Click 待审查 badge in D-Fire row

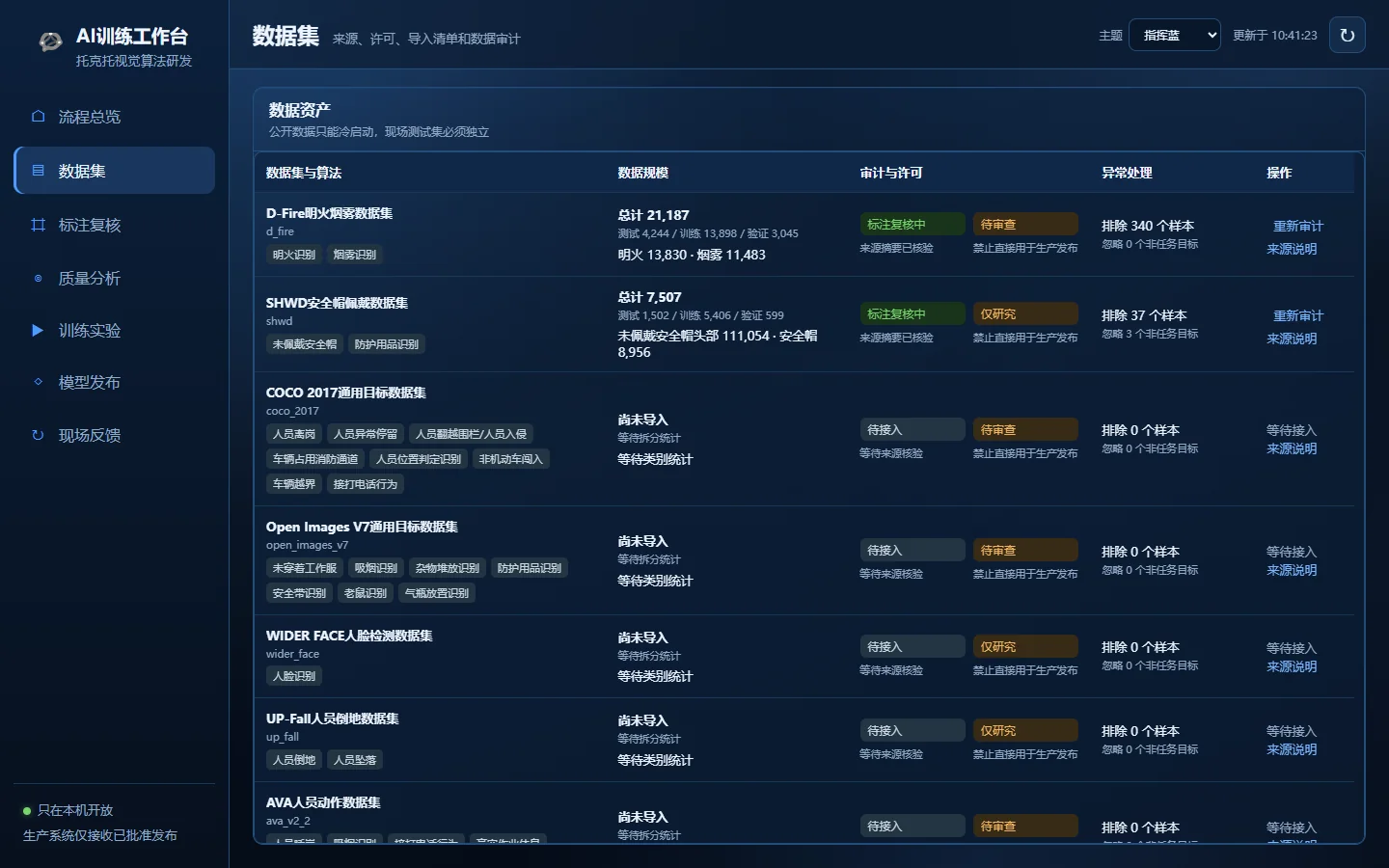pos(1025,224)
